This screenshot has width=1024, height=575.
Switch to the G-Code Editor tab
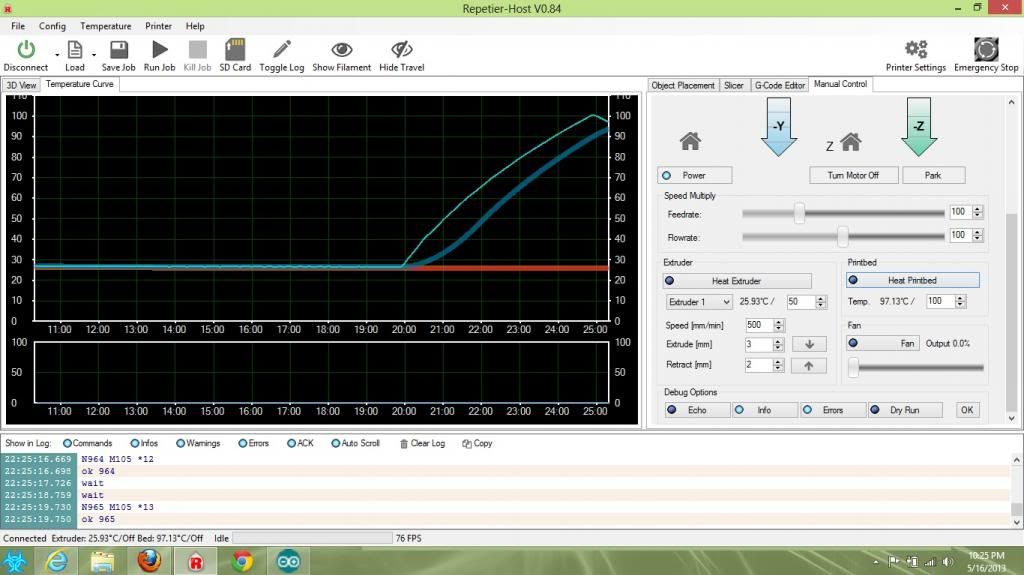coord(780,85)
